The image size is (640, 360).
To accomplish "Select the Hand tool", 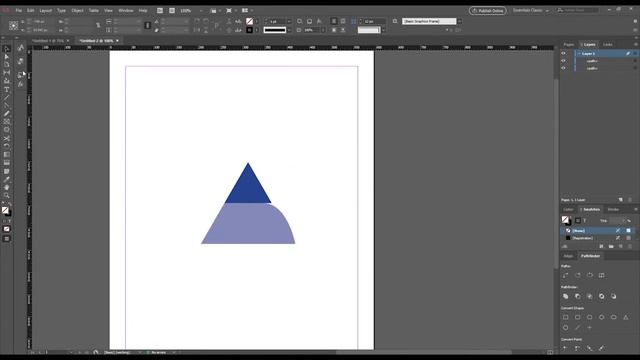I will point(7,187).
